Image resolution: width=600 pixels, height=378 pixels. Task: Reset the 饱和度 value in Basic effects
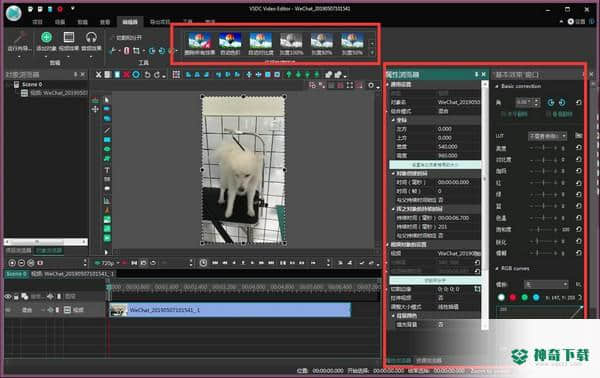(579, 229)
